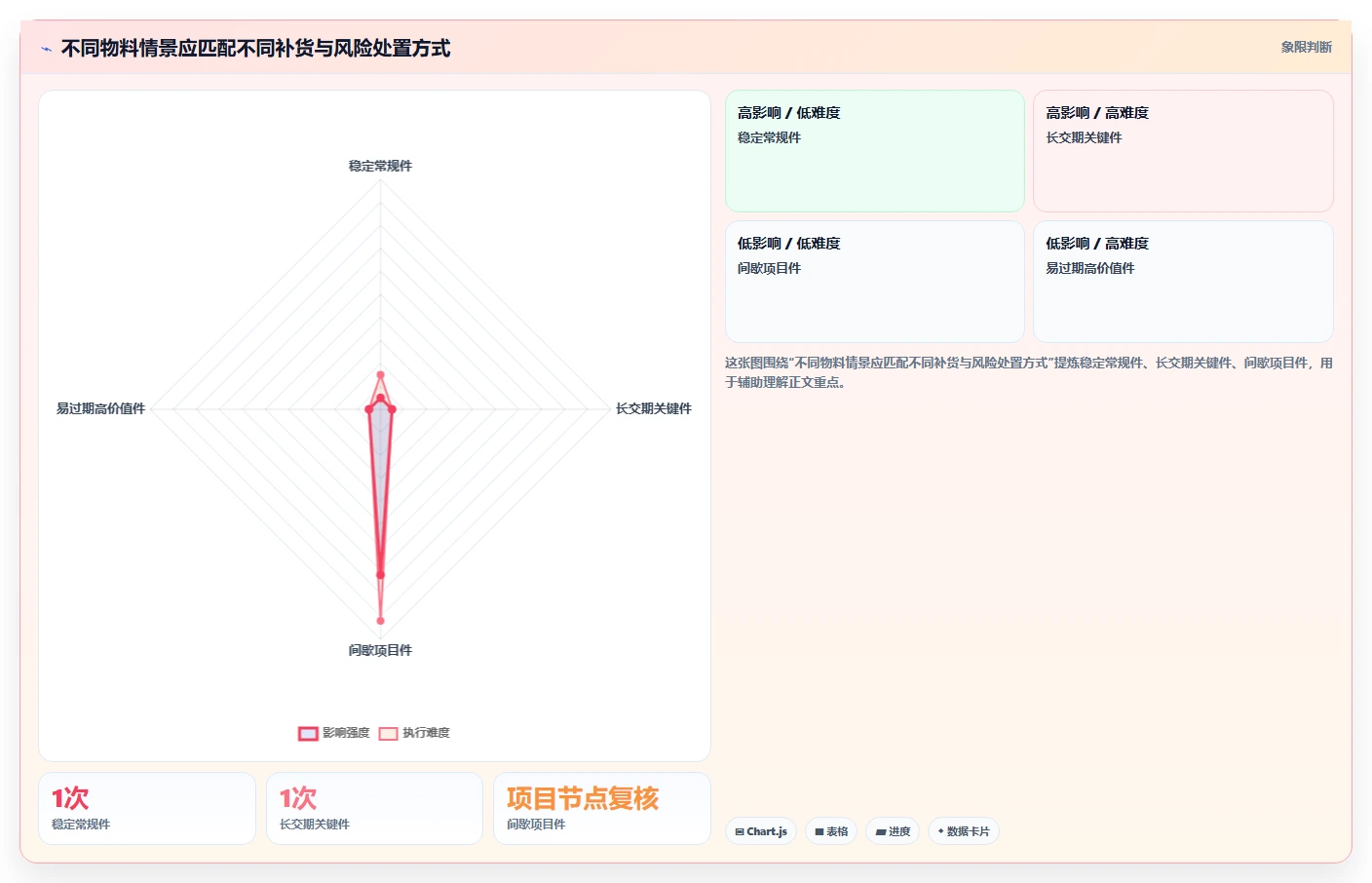
Task: Click the 进度 tag
Action: tap(893, 831)
